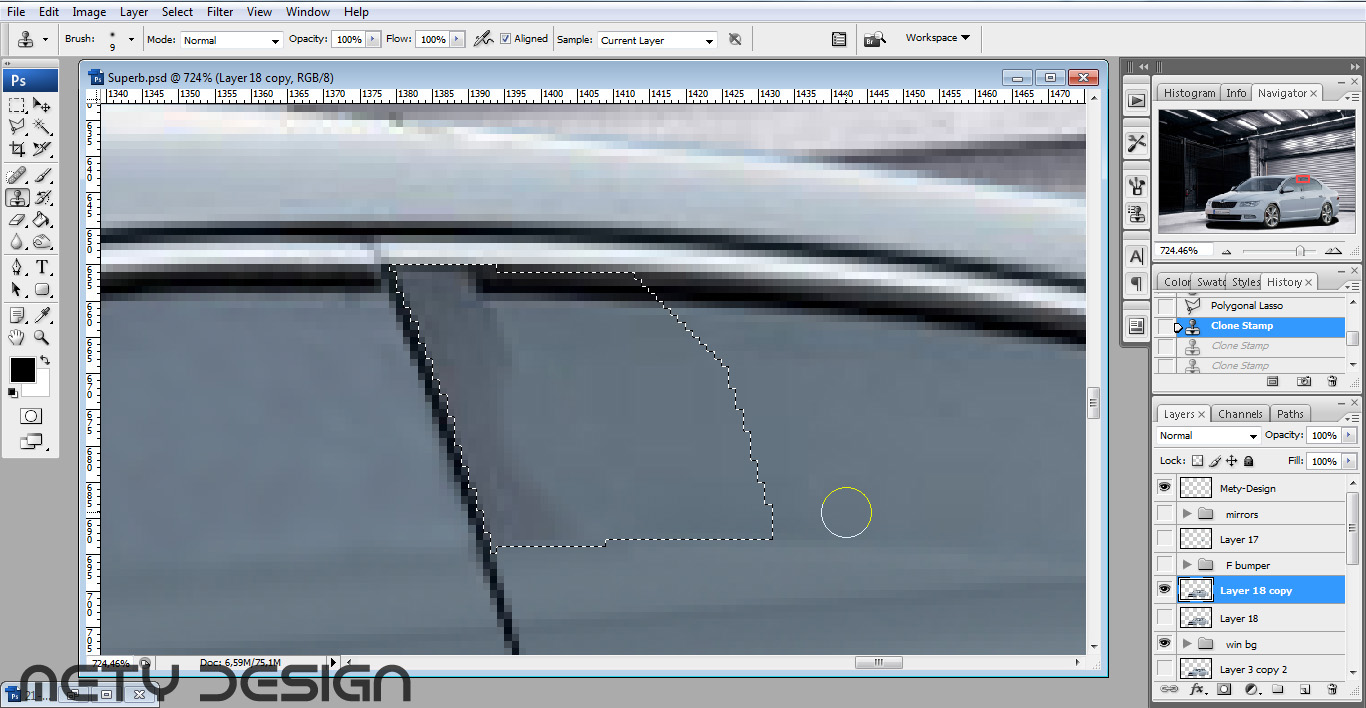Viewport: 1366px width, 708px height.
Task: Select the Path Selection tool
Action: coord(17,289)
